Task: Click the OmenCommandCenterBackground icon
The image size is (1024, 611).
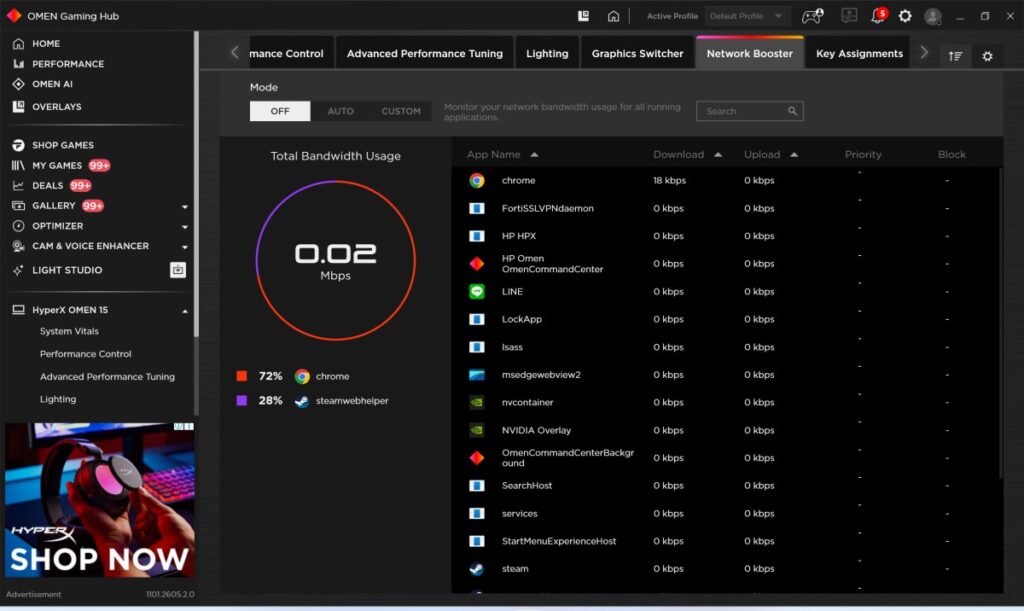Action: (x=477, y=458)
